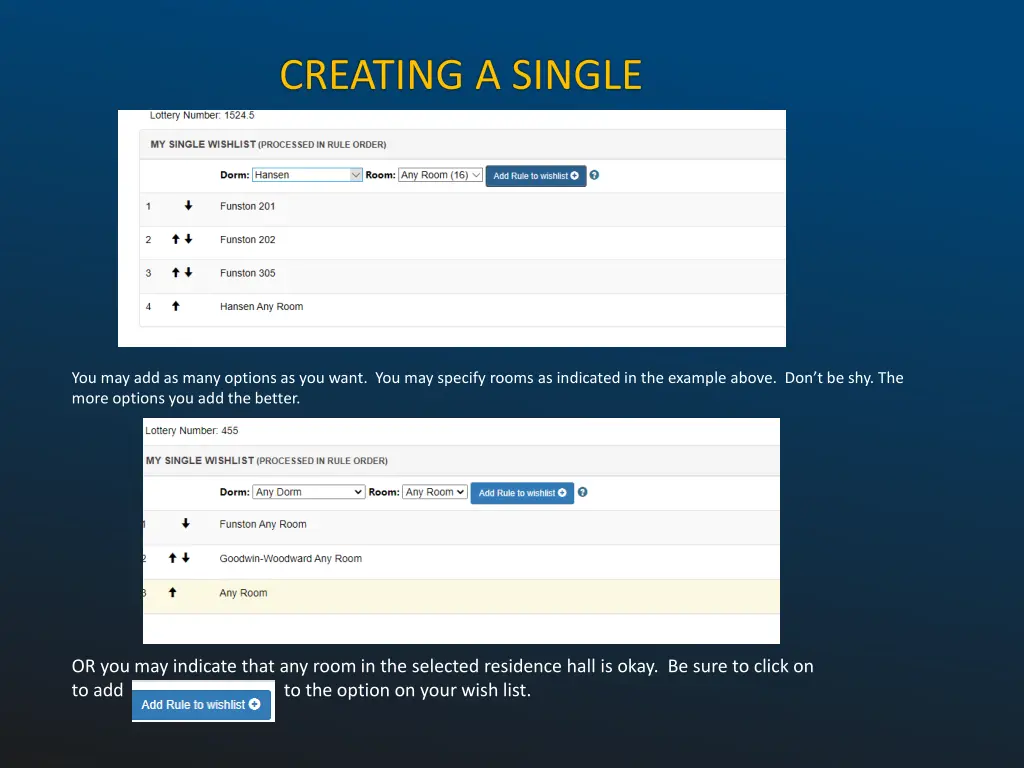Raise Hansen Any Room with its up arrow
Image resolution: width=1024 pixels, height=768 pixels.
176,307
